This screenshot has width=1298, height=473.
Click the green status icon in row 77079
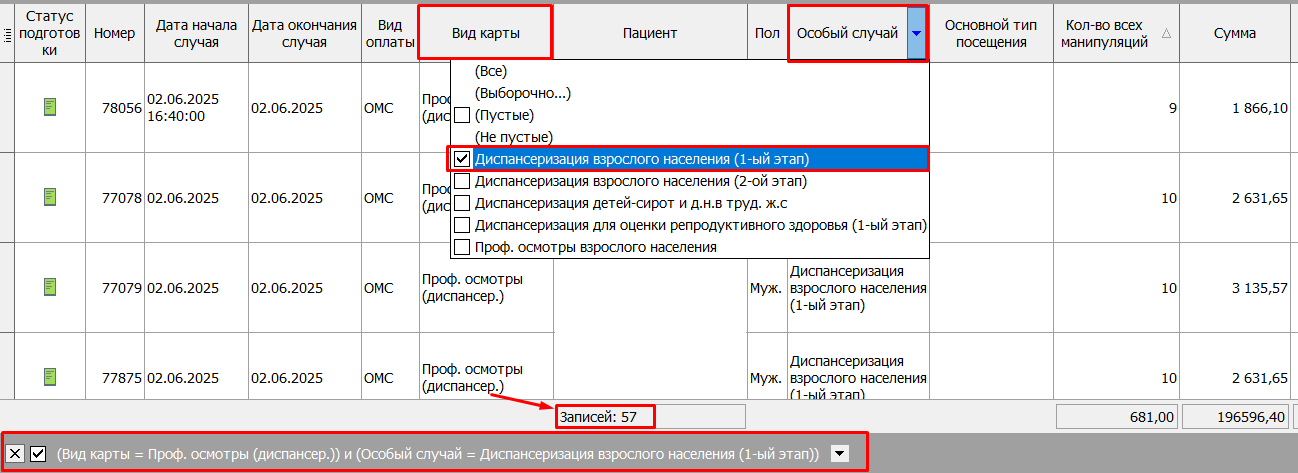[49, 287]
